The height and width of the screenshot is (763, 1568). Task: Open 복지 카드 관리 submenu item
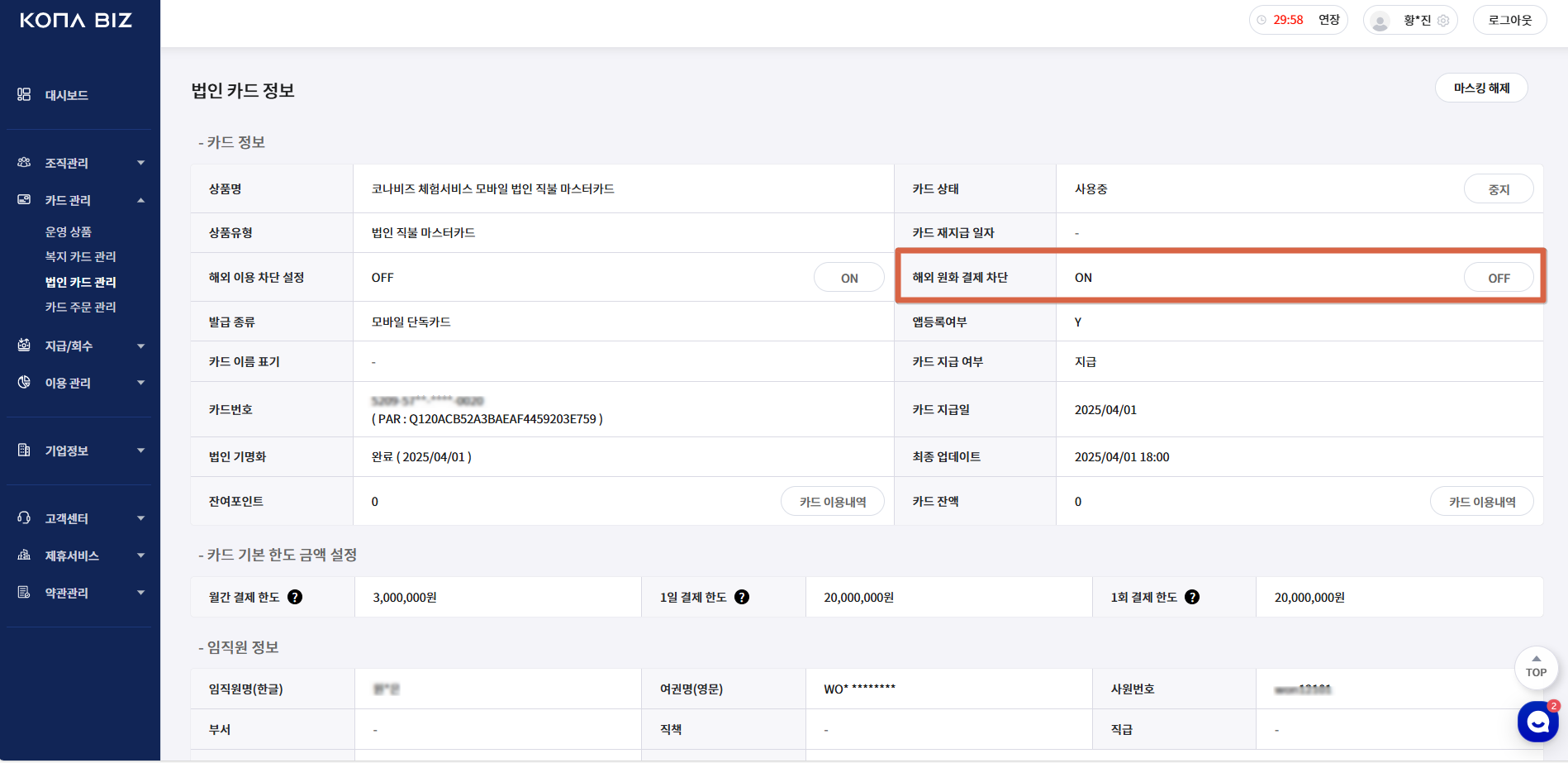coord(80,256)
